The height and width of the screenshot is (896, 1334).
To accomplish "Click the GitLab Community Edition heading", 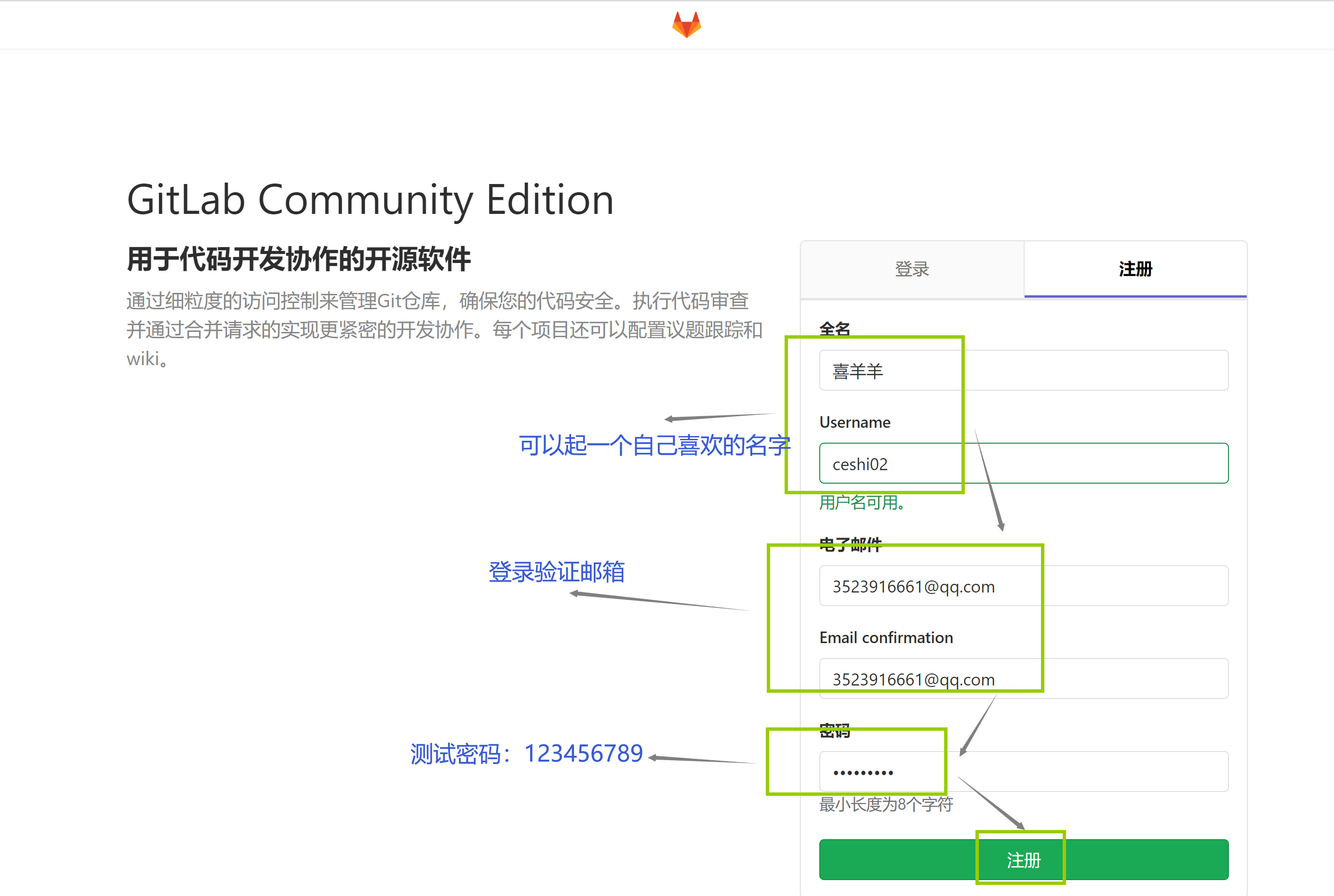I will tap(370, 200).
